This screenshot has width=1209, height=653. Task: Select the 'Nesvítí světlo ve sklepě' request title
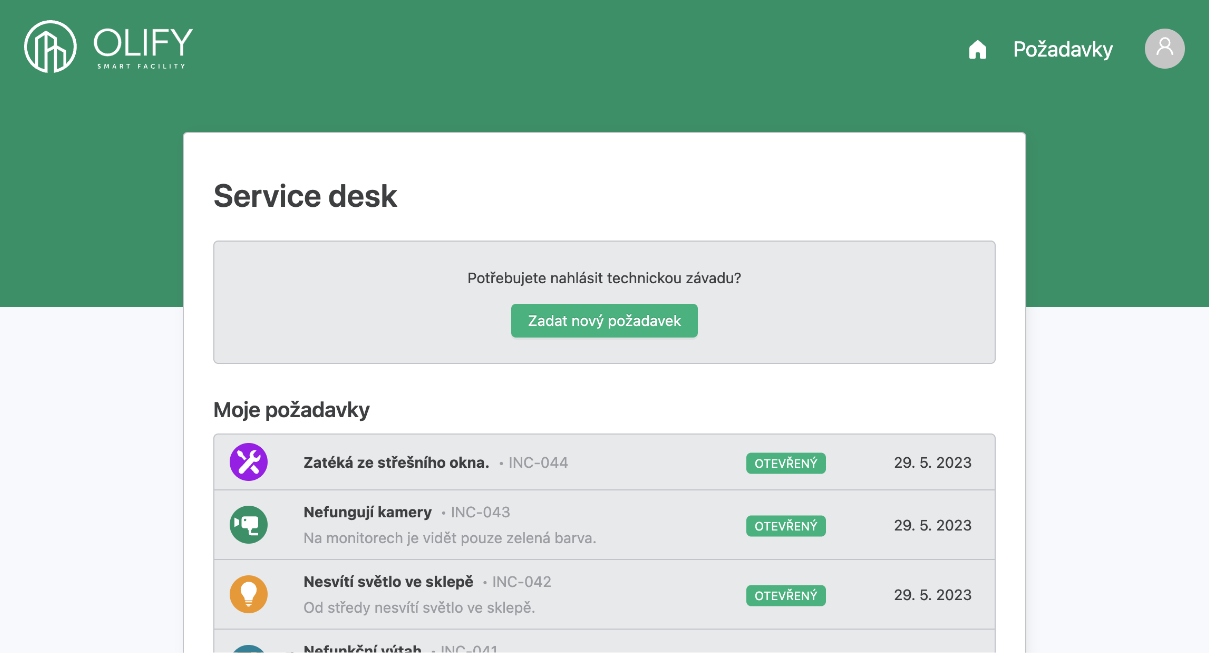click(388, 582)
